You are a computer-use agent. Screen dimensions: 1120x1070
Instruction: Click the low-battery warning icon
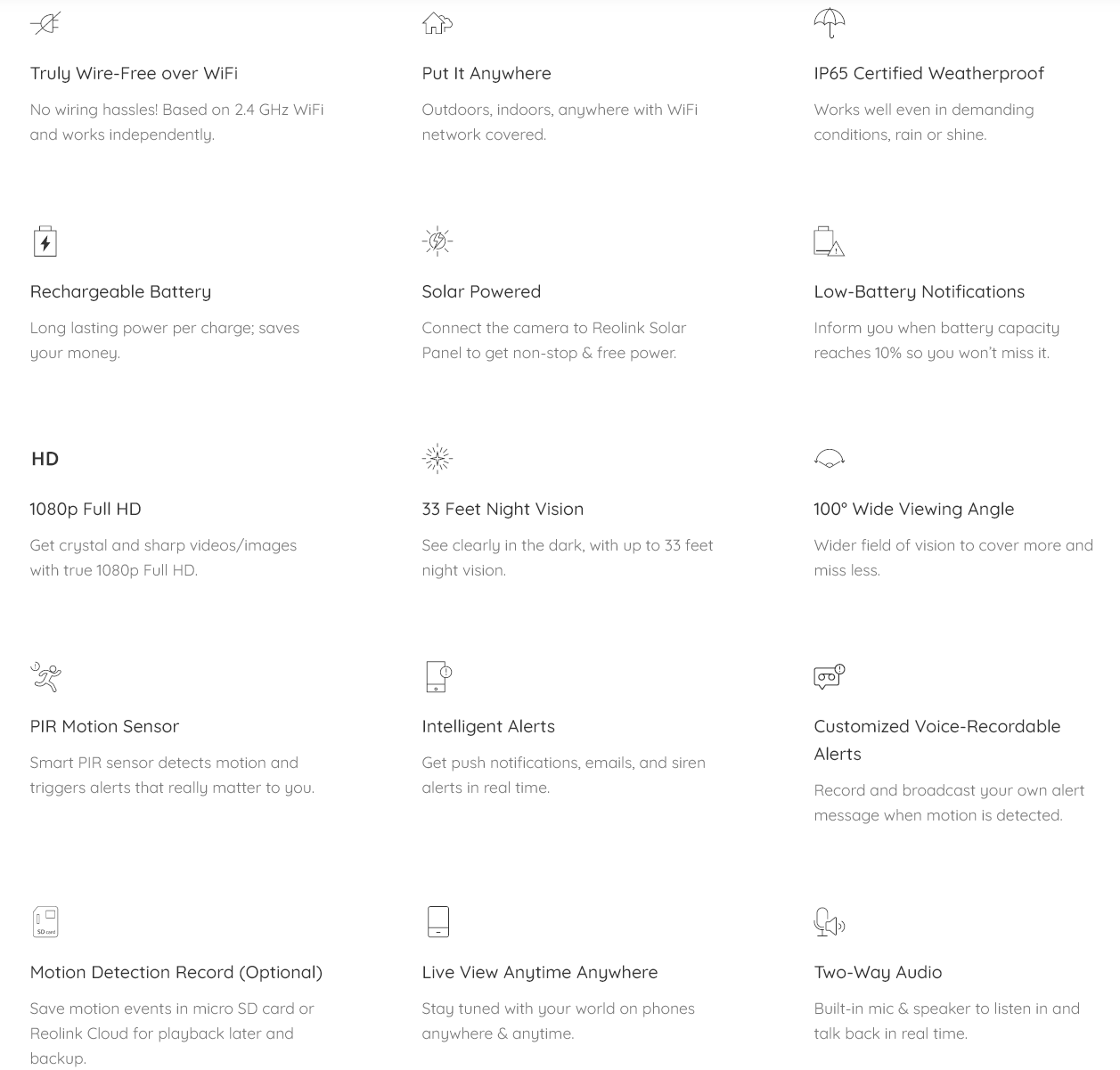pos(829,241)
